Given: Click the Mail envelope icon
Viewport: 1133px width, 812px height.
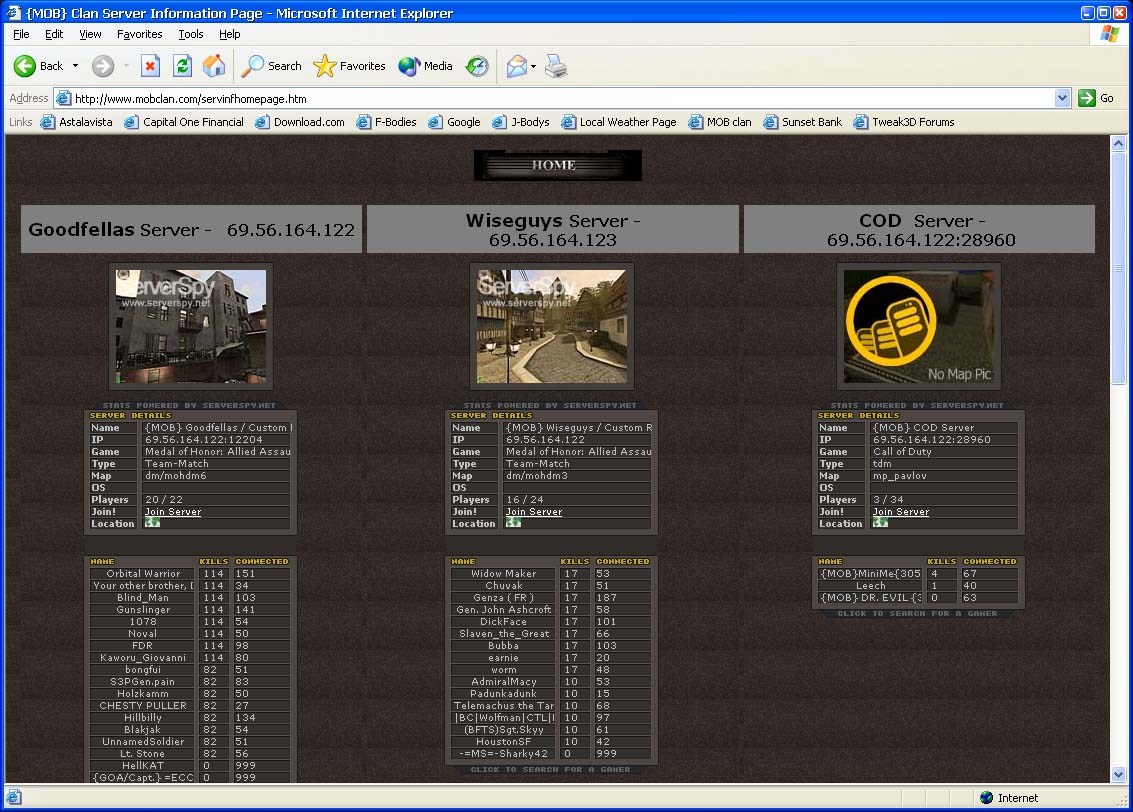Looking at the screenshot, I should [x=516, y=66].
